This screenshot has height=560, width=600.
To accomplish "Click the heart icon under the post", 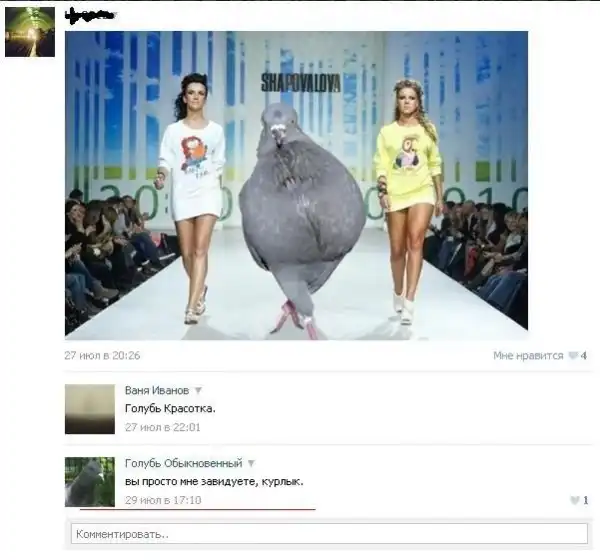I will pyautogui.click(x=573, y=356).
